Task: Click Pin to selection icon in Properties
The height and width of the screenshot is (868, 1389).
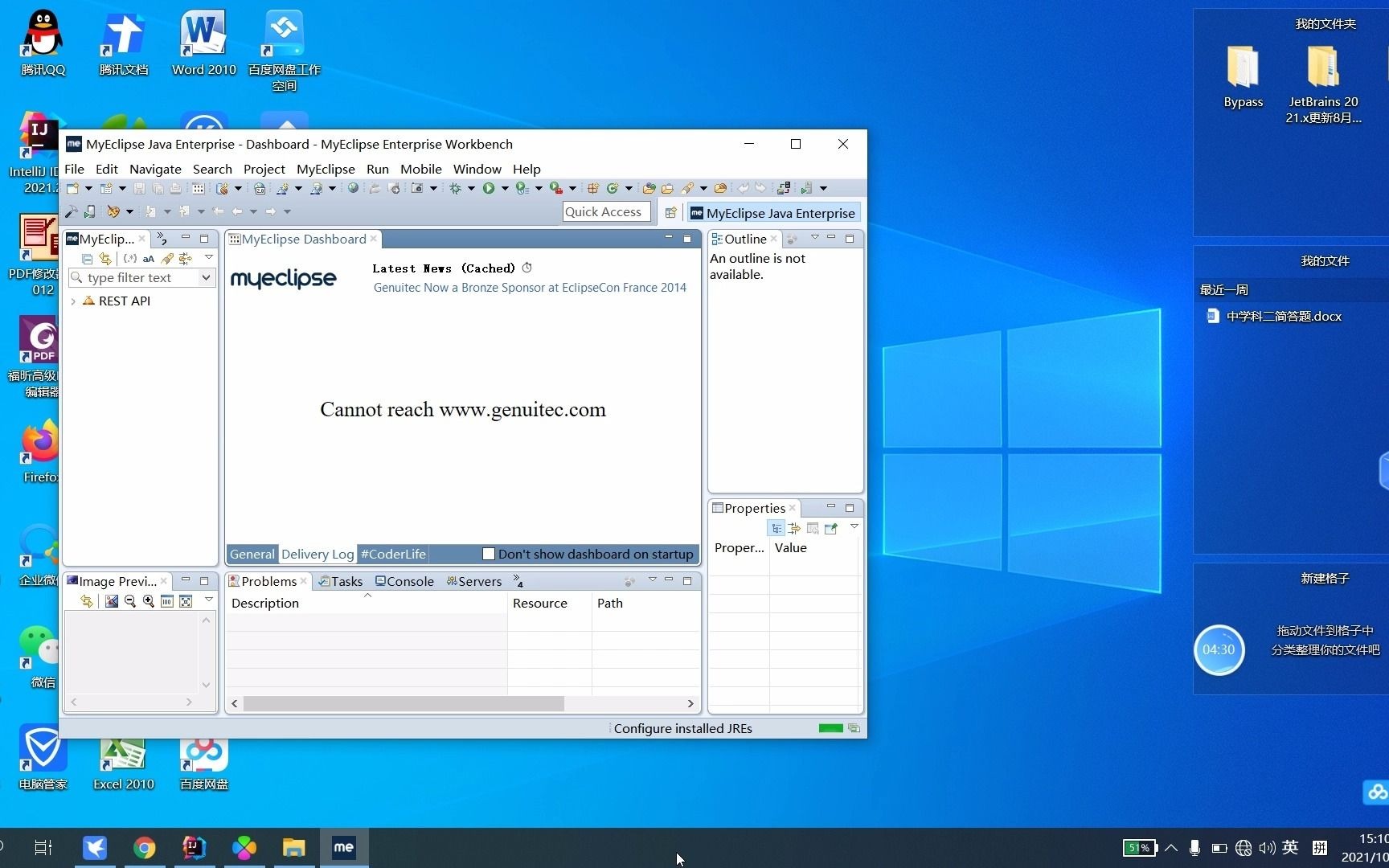Action: [831, 528]
